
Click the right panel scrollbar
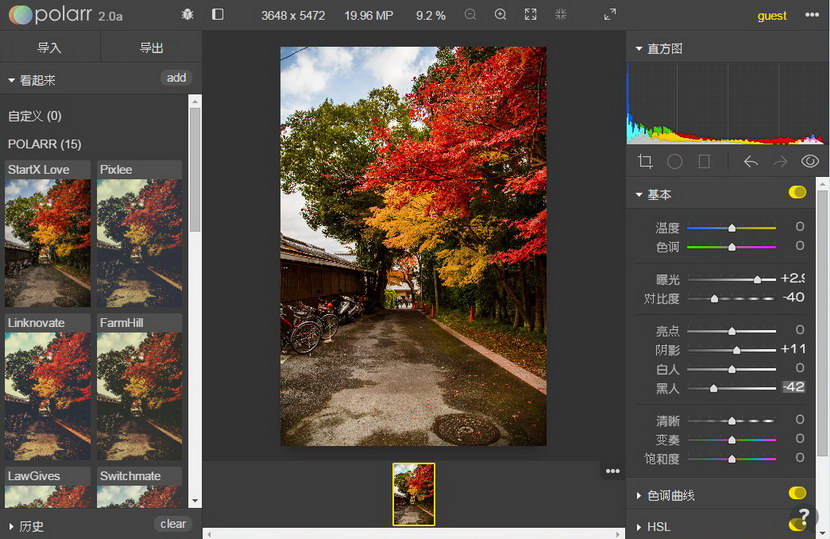[x=822, y=323]
